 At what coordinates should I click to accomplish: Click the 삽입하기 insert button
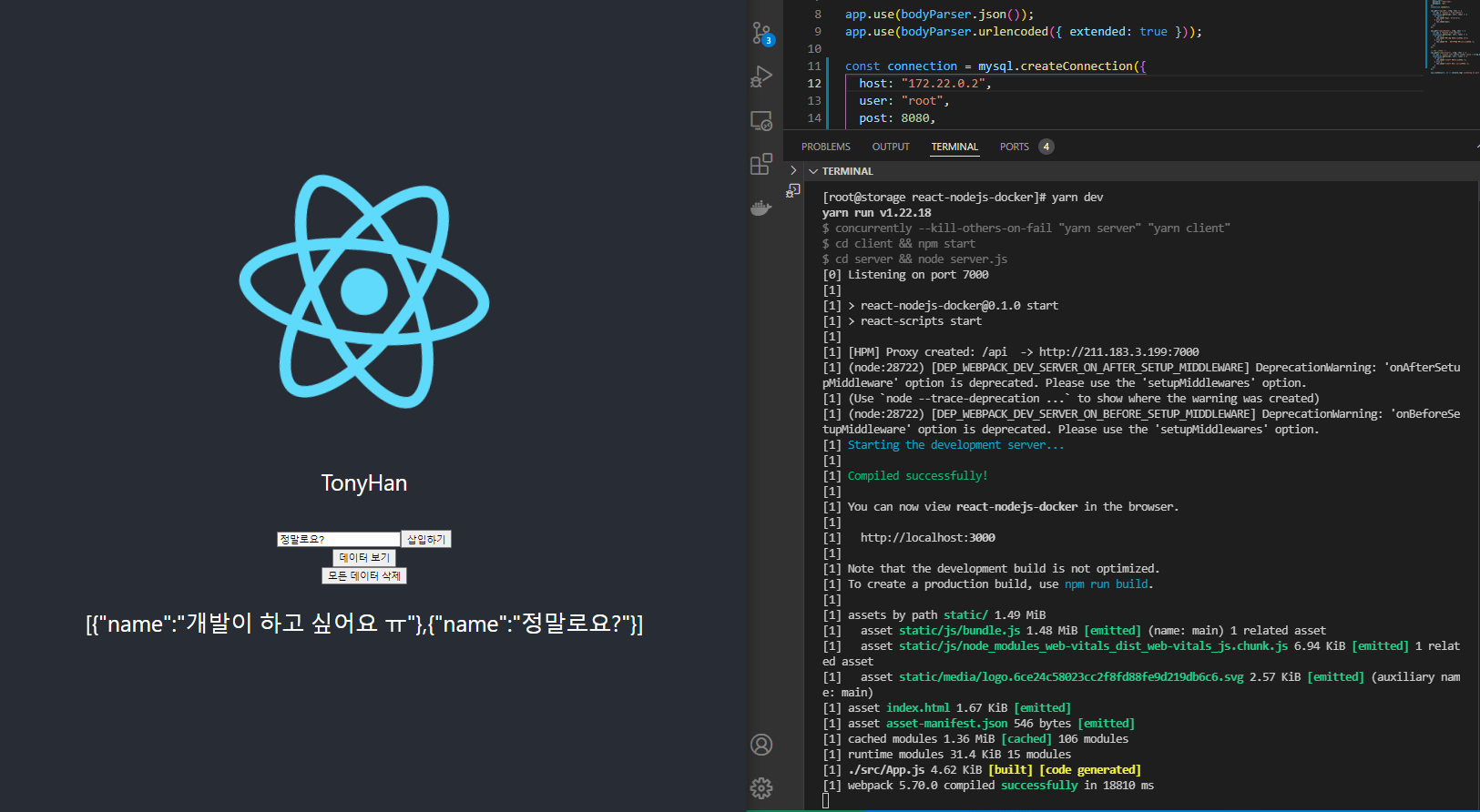coord(426,539)
